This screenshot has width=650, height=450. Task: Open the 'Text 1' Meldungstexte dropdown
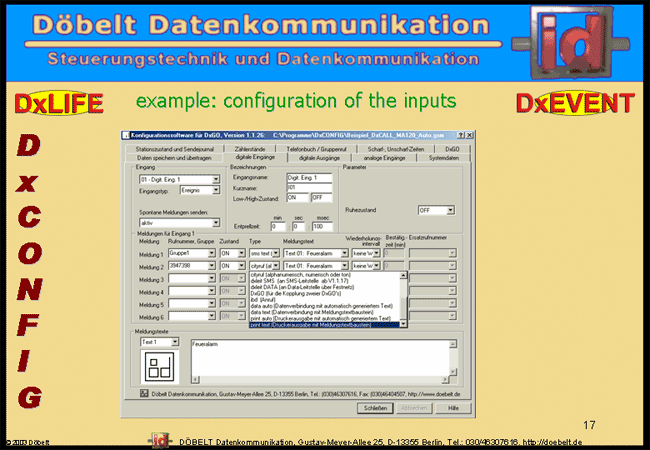click(175, 342)
